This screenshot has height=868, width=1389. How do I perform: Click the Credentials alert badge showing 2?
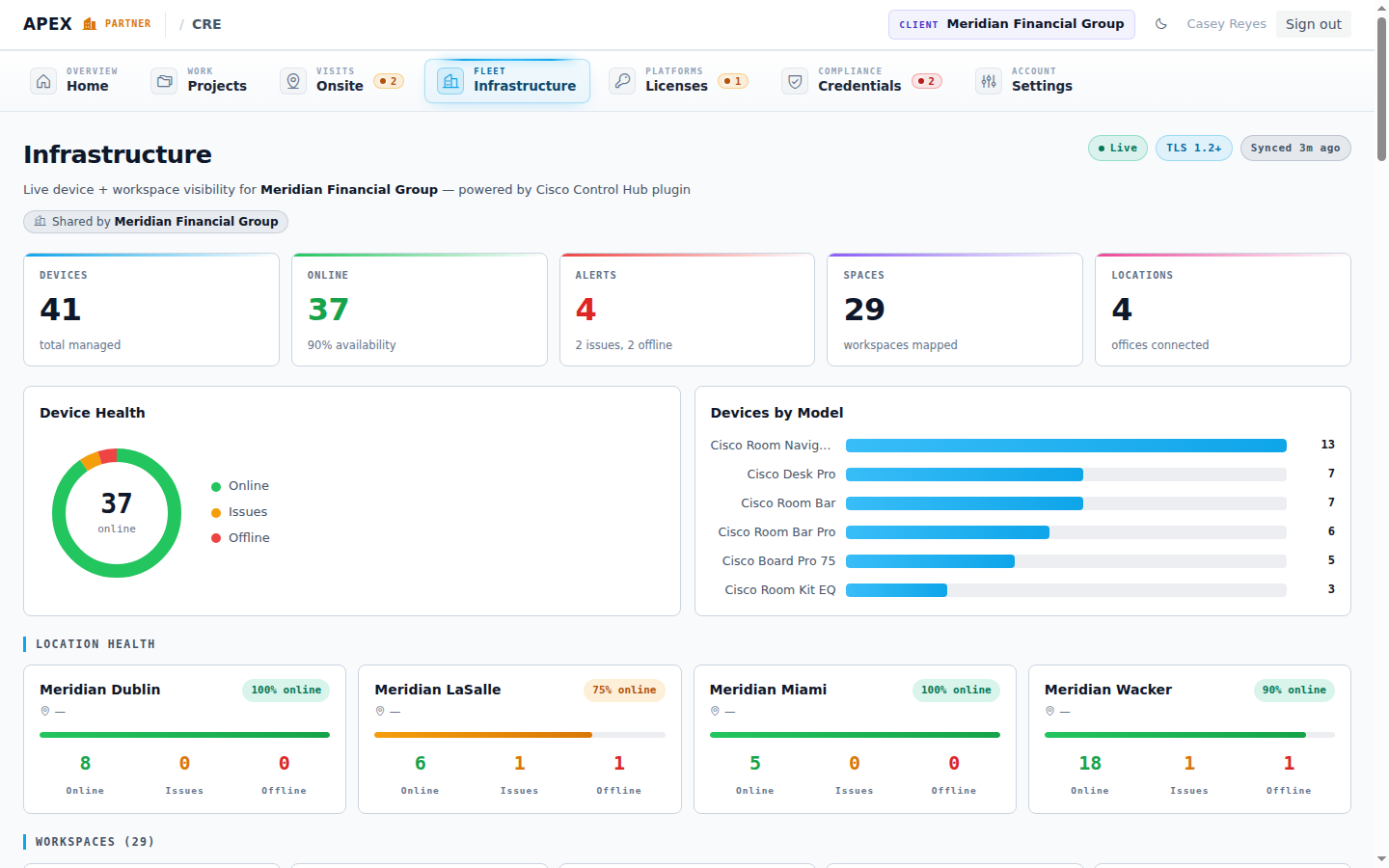927,81
